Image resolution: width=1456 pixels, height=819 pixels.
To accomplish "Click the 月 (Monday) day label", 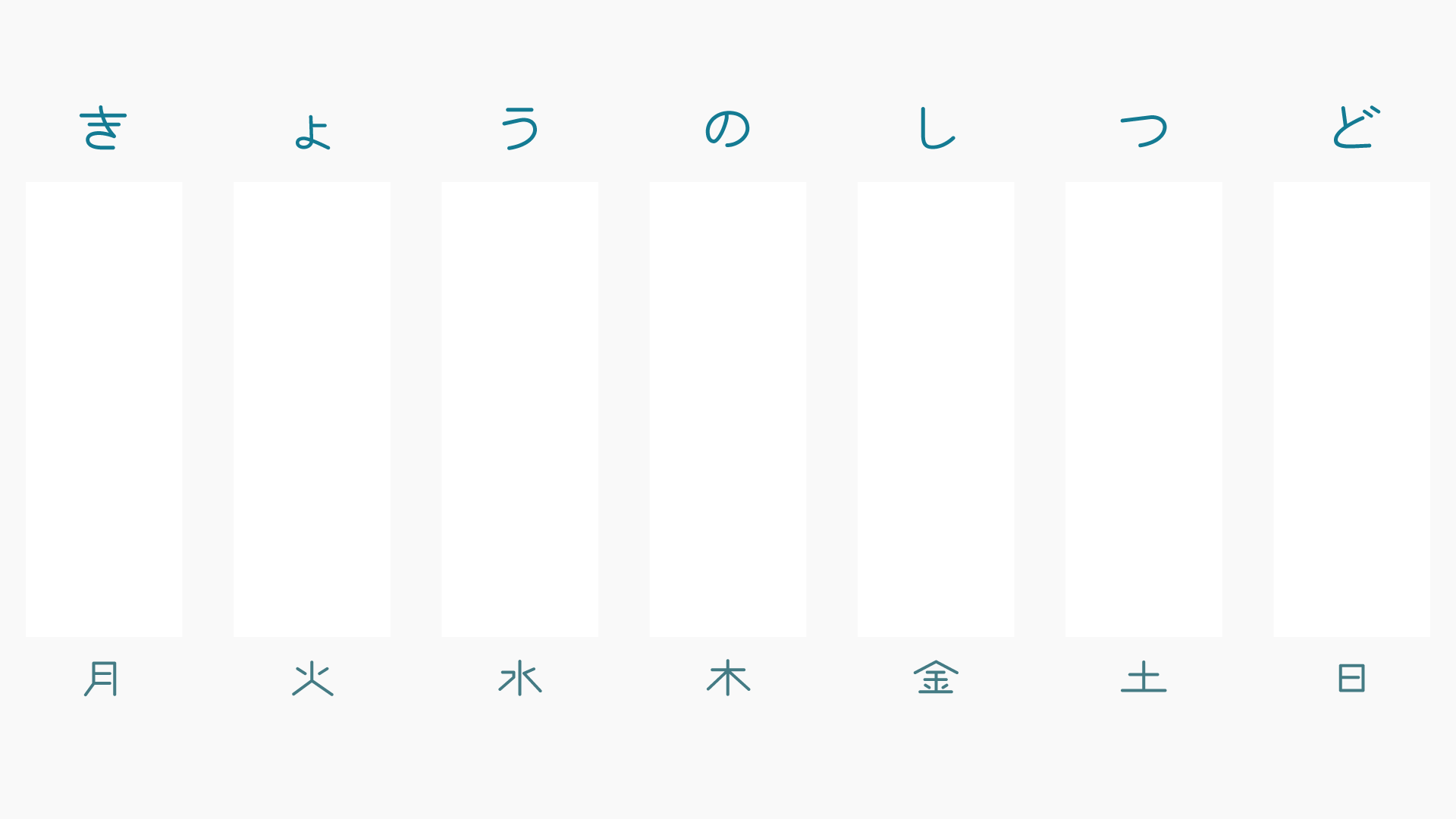I will (x=102, y=678).
